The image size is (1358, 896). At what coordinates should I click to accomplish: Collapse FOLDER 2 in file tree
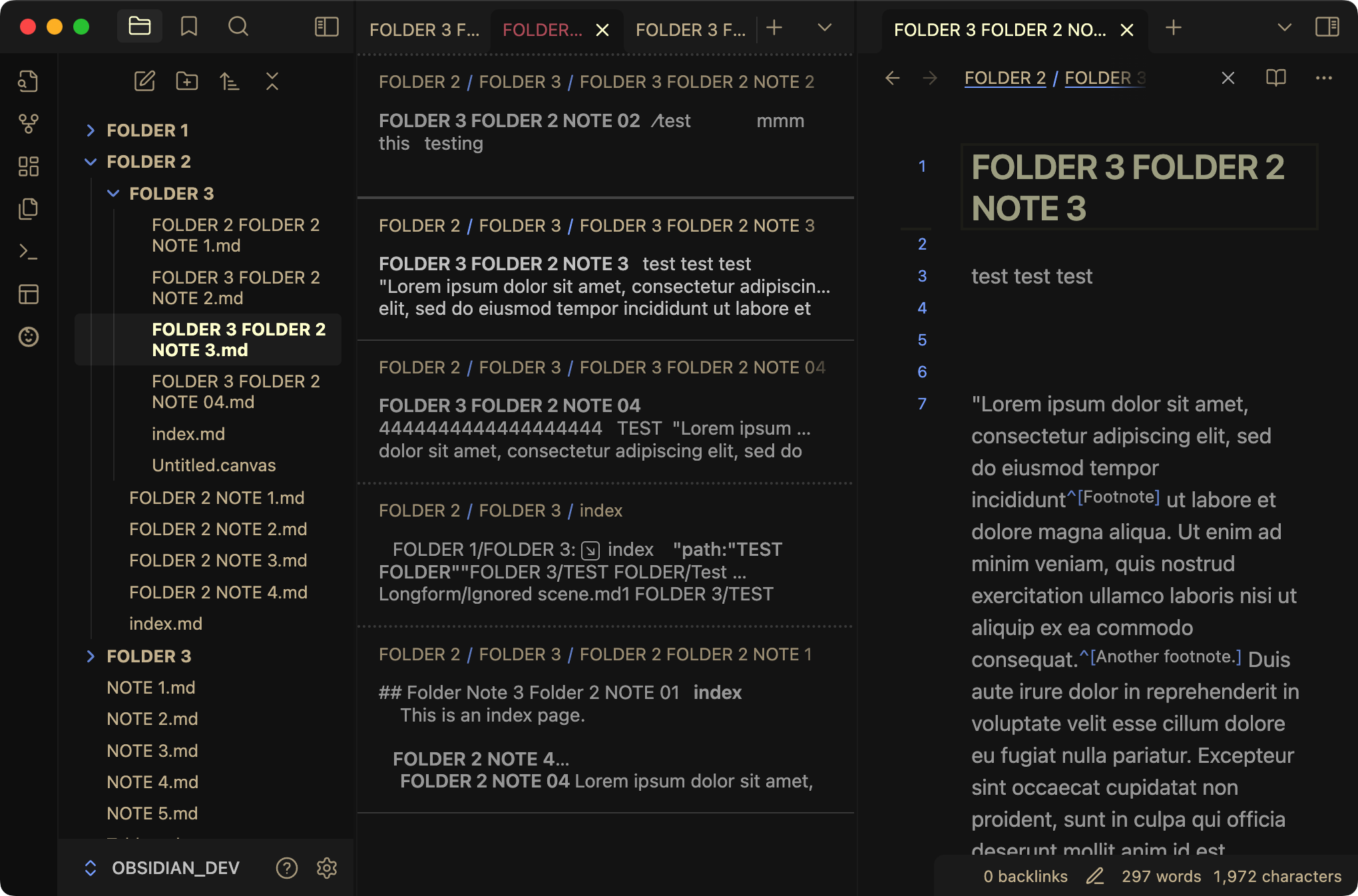pos(91,162)
